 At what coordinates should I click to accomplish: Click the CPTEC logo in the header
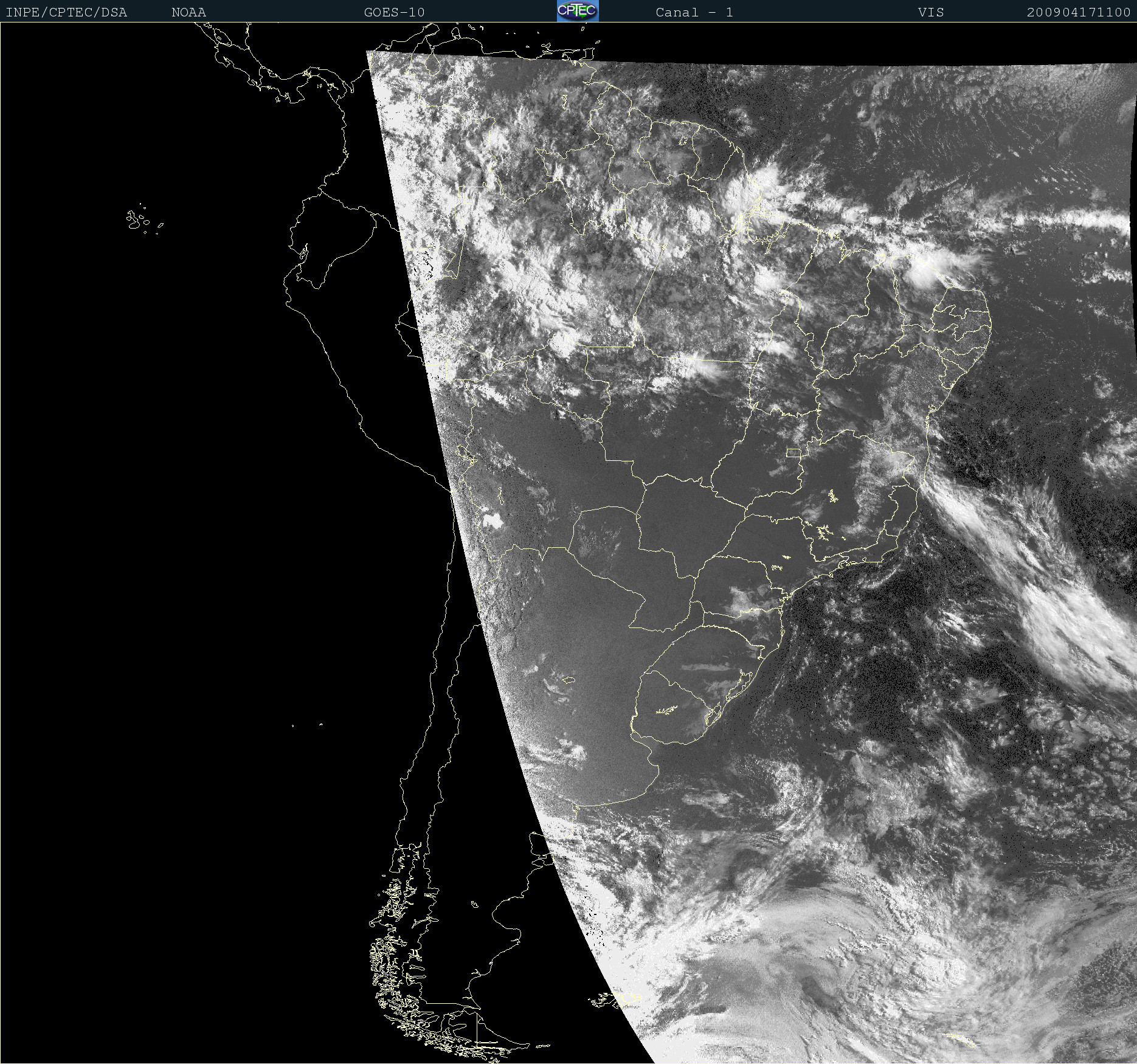(578, 11)
